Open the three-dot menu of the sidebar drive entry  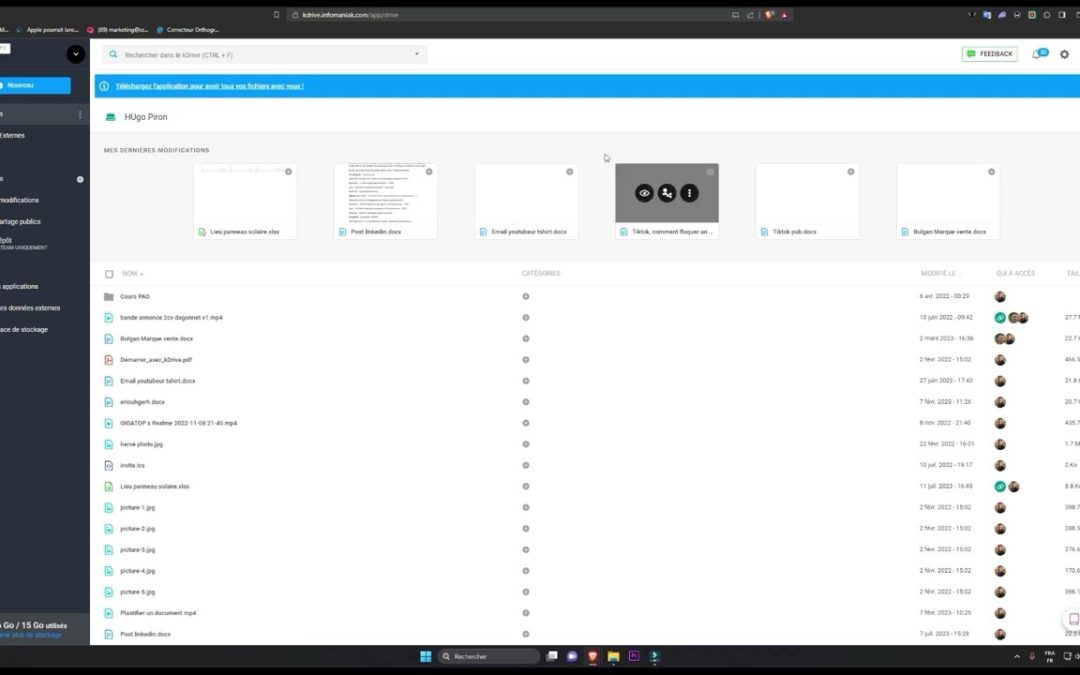[x=80, y=114]
